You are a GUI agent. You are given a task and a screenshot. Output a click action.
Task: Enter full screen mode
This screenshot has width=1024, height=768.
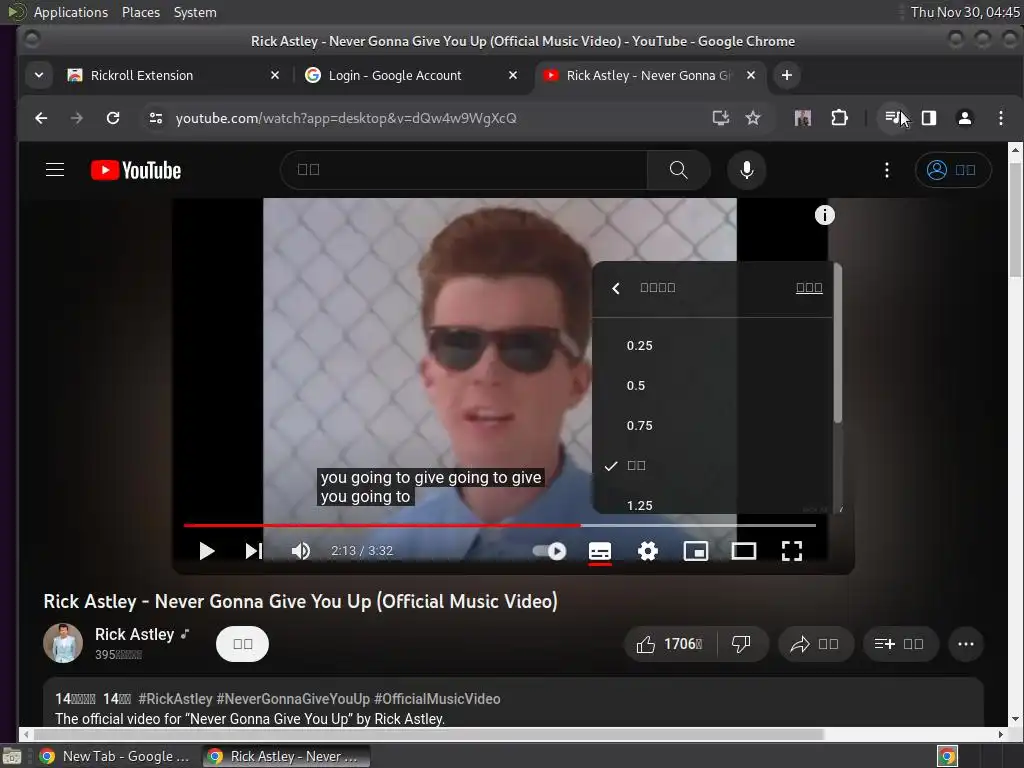click(792, 551)
